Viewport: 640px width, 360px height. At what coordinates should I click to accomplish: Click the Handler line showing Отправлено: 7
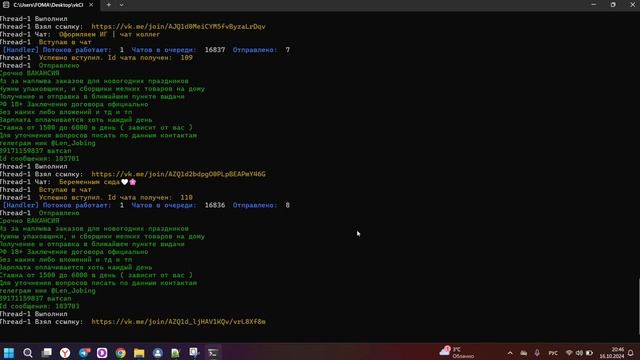pos(146,50)
